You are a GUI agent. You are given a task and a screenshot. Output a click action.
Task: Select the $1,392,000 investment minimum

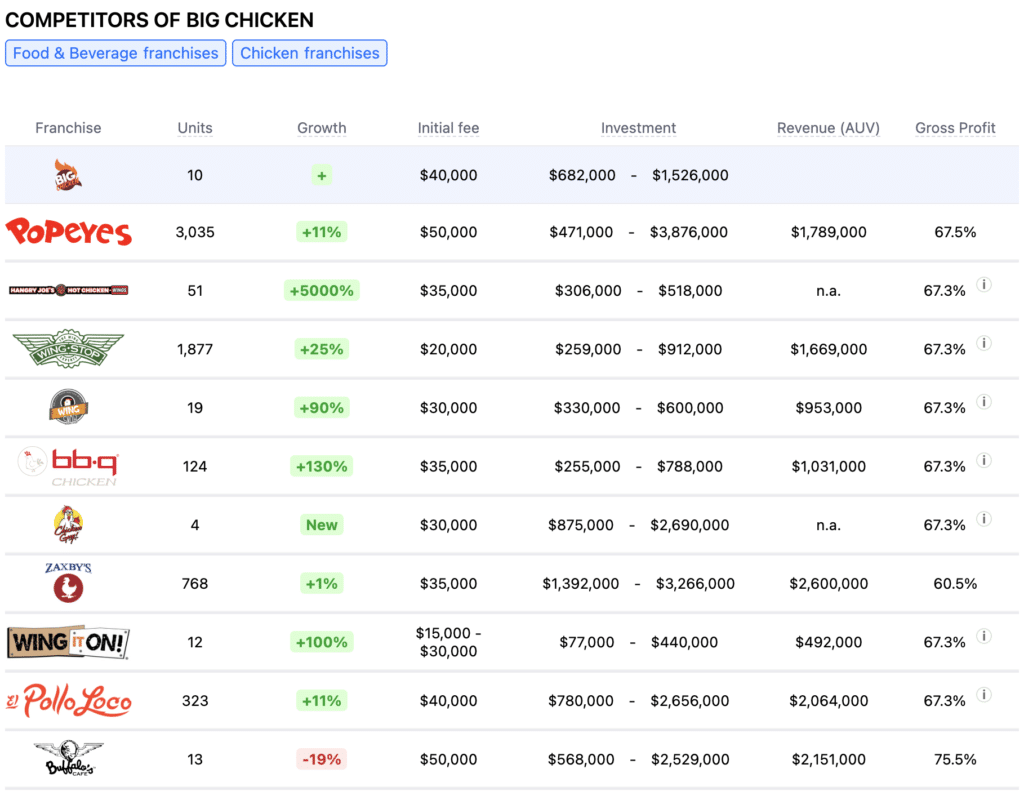[581, 583]
